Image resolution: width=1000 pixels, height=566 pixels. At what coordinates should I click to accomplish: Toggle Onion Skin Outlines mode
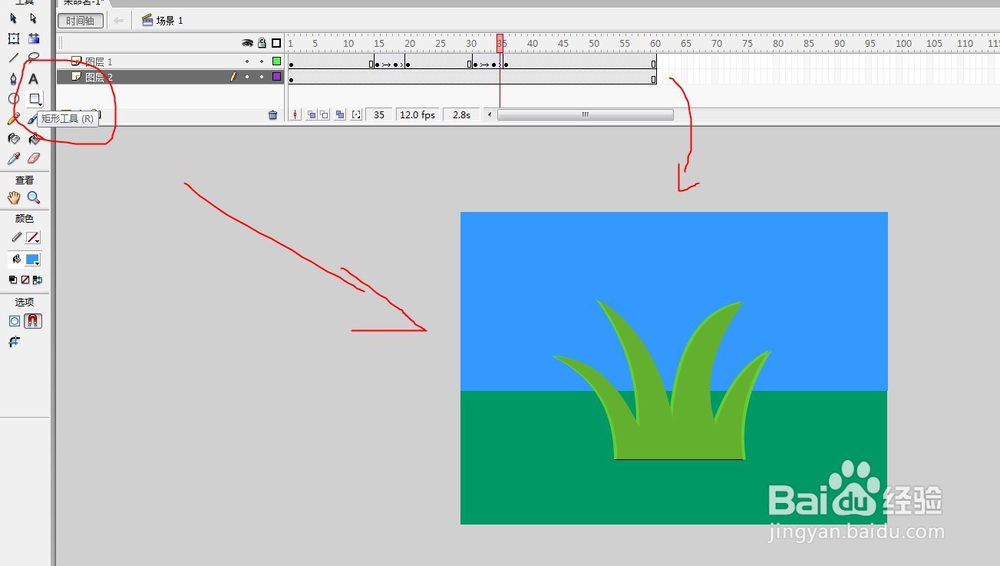[325, 115]
